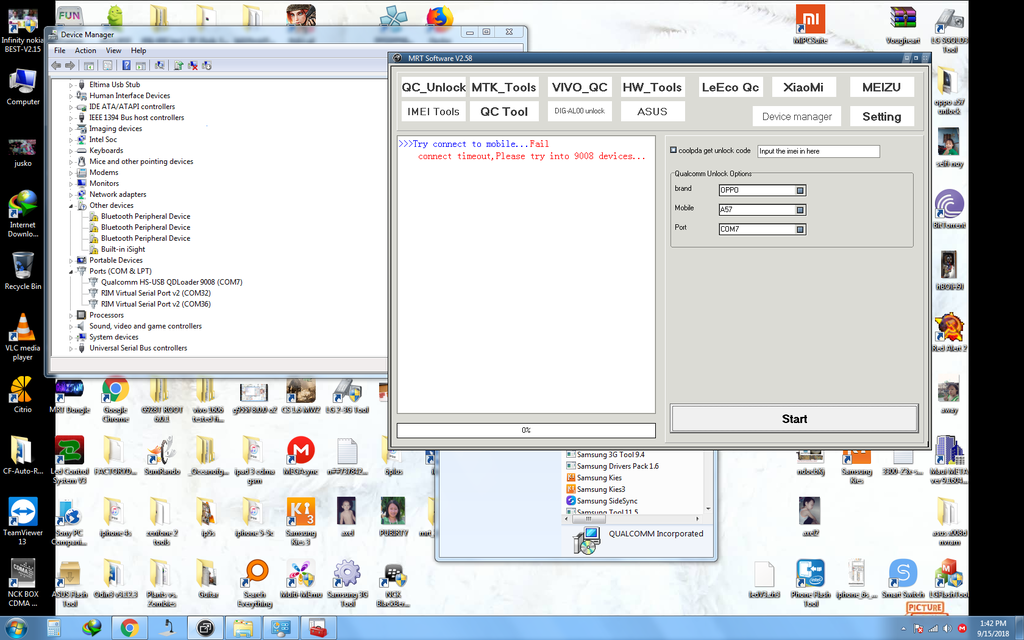
Task: Open Phone Flash Tool desktop shortcut
Action: 810,583
